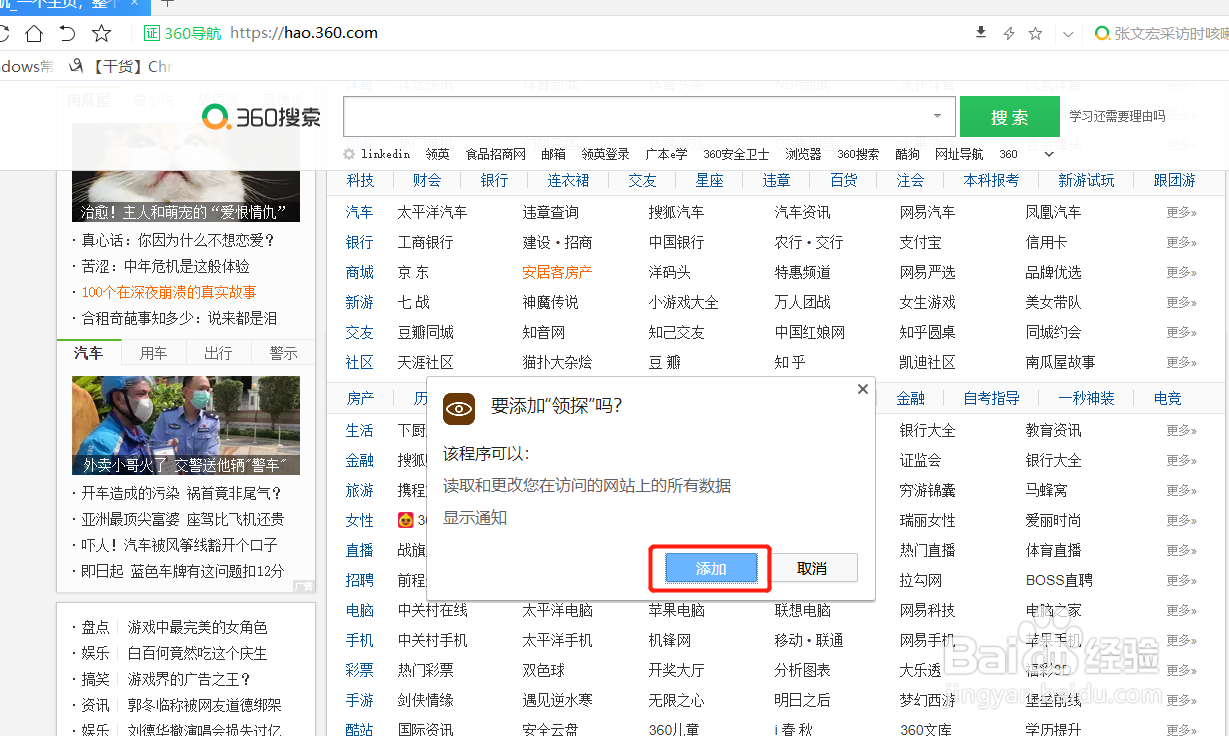Close the add-extension dialog with the X
The image size is (1229, 736).
tap(863, 389)
